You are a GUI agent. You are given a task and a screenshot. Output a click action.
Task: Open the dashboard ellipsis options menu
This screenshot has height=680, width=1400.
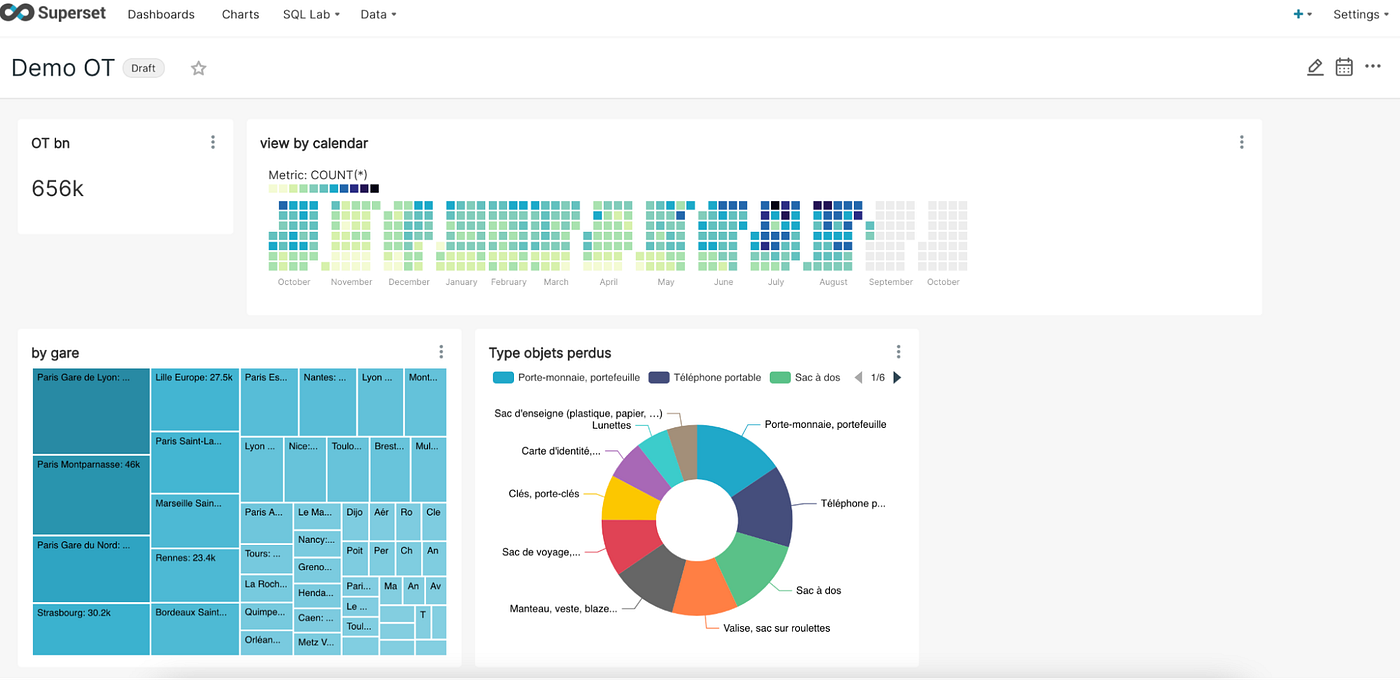[1372, 66]
